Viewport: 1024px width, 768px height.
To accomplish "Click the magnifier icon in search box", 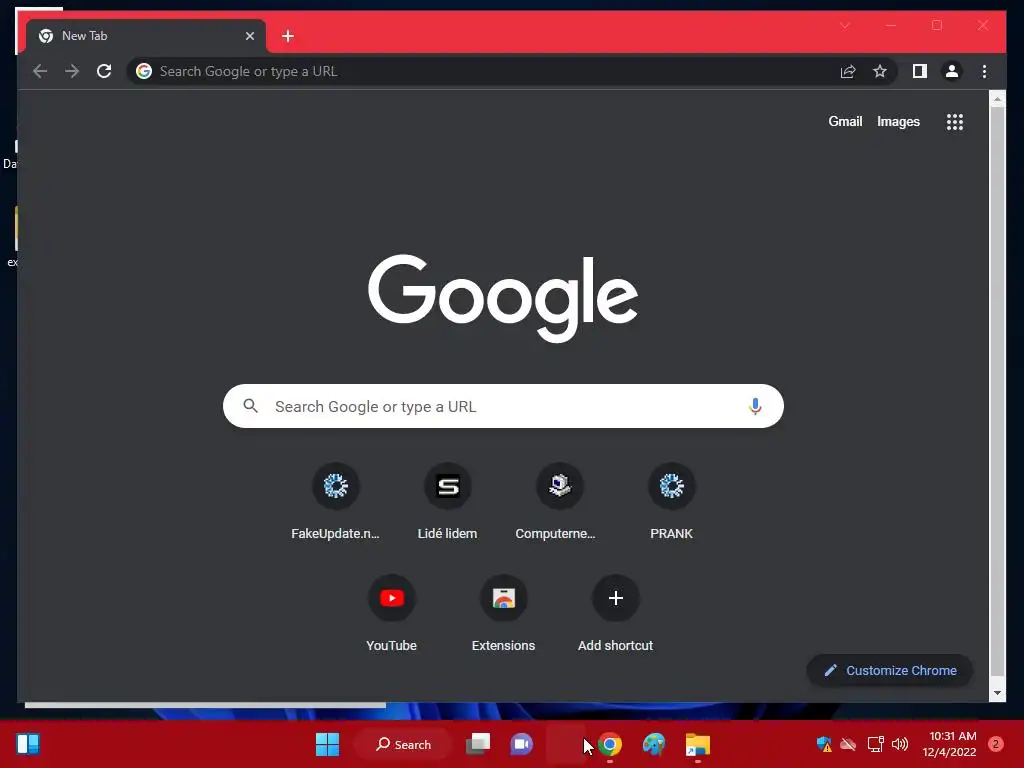I will (251, 406).
